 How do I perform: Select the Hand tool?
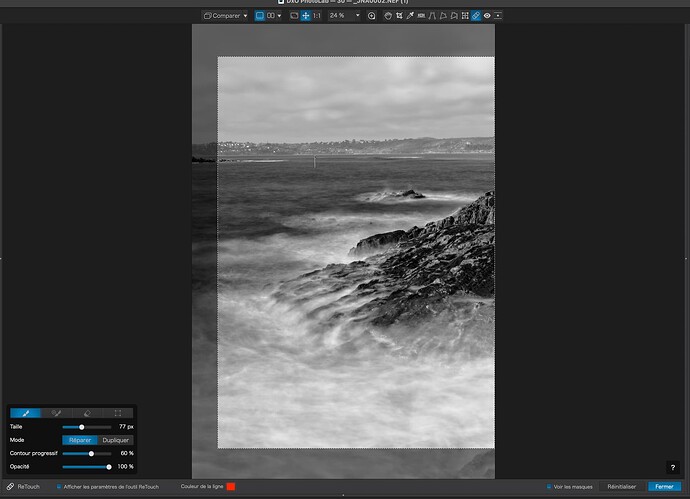click(x=388, y=16)
